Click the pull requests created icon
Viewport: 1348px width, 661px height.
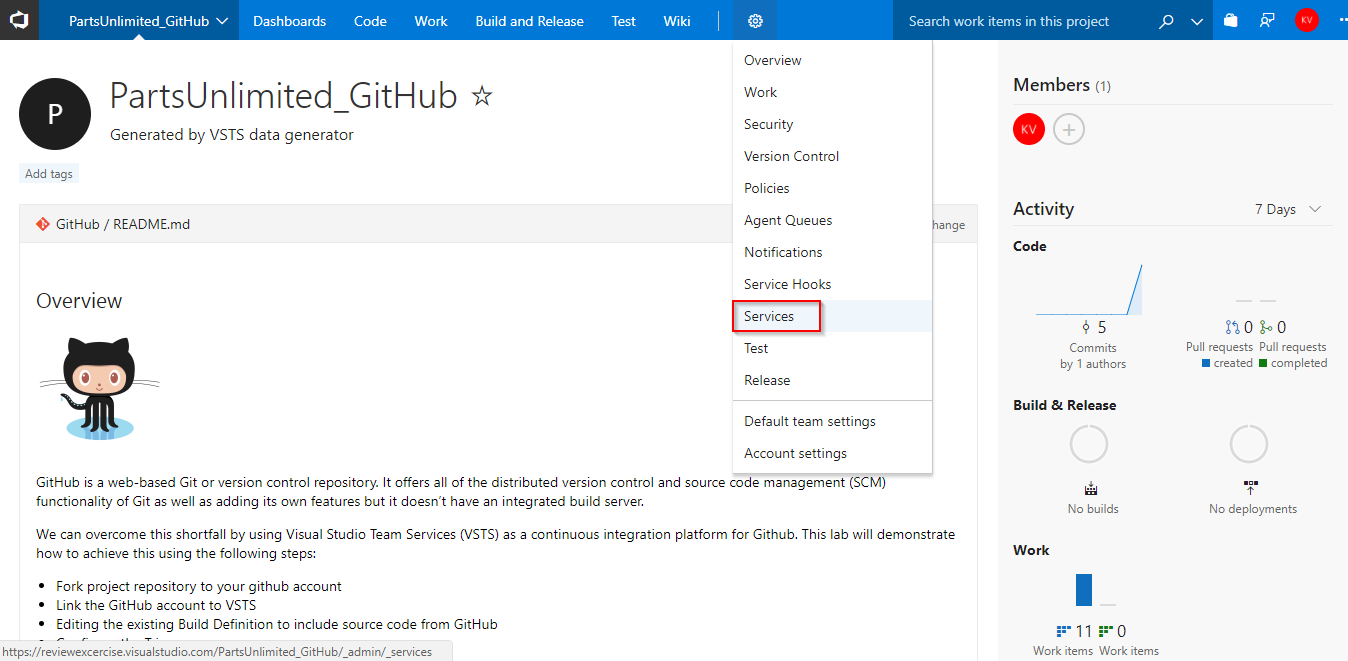(x=1232, y=327)
